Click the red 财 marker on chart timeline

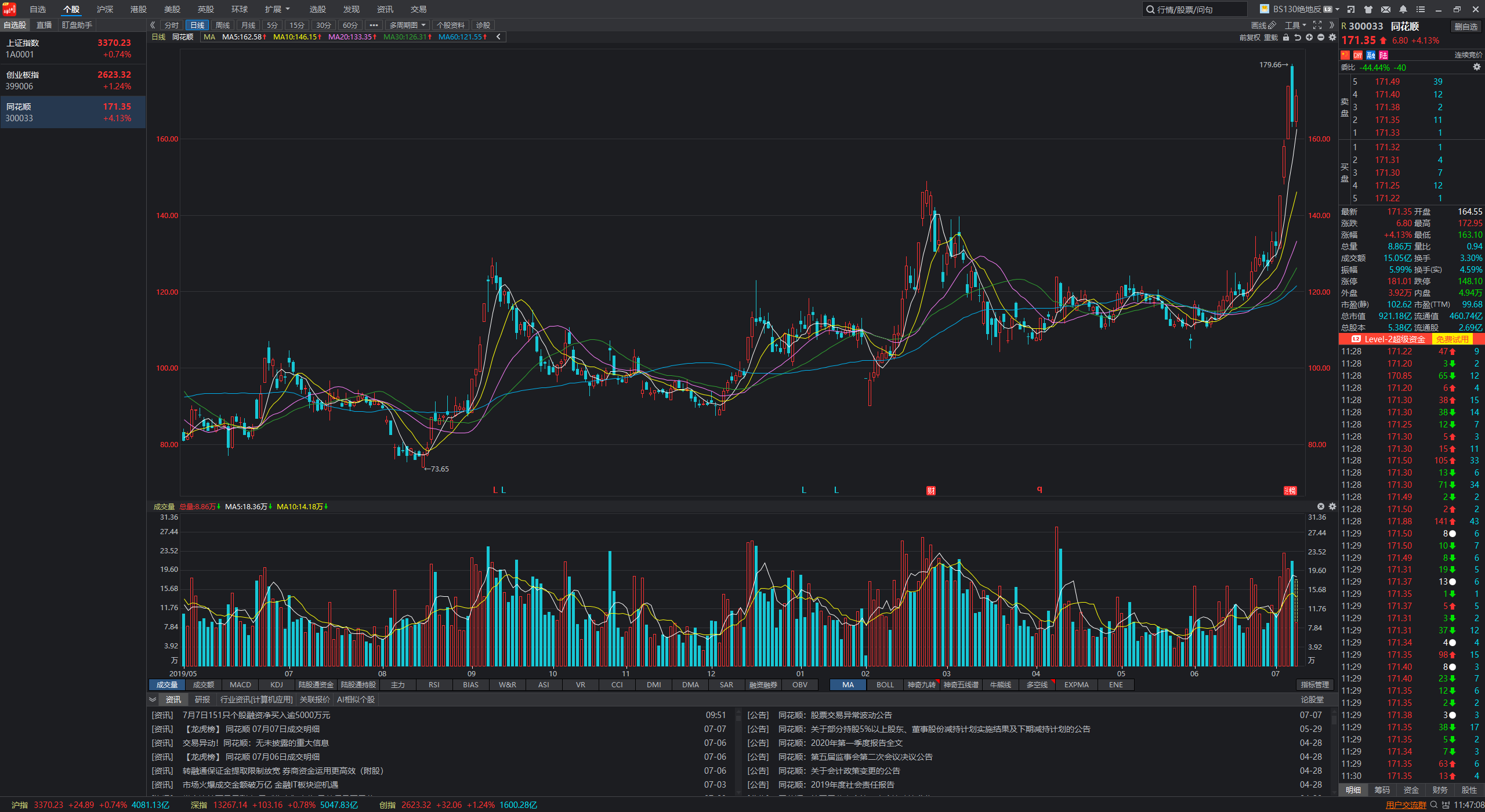[x=931, y=491]
